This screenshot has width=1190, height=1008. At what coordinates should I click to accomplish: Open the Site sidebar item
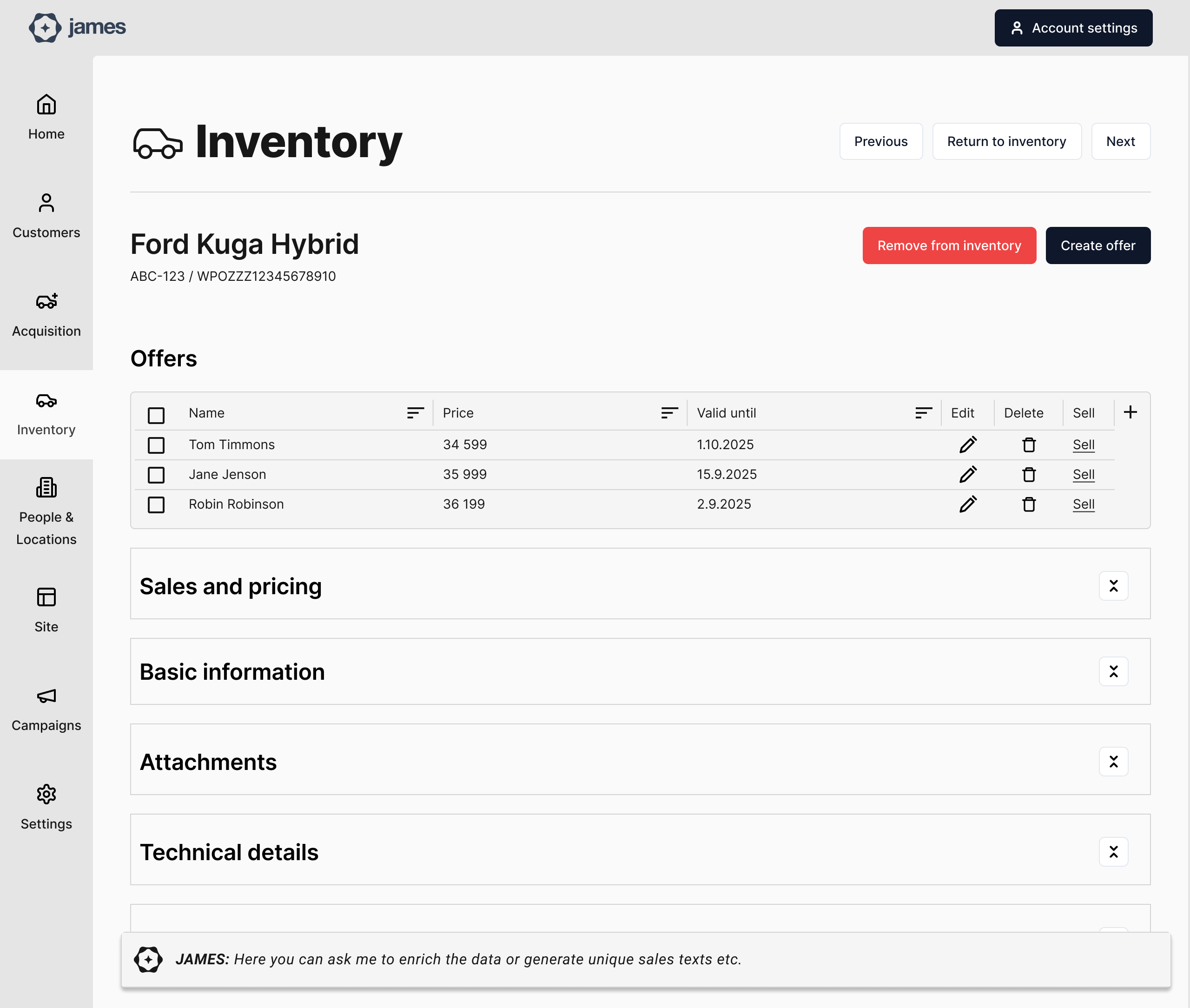click(46, 611)
